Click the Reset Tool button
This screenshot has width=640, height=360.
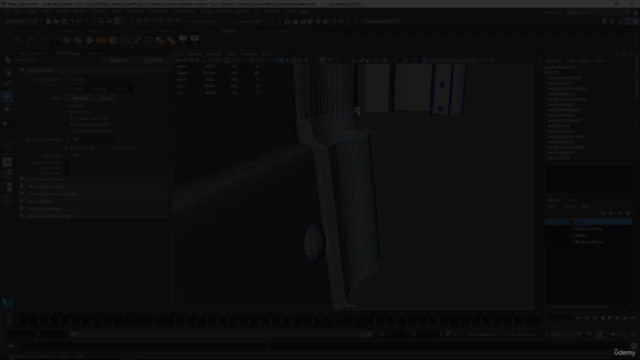pos(119,60)
